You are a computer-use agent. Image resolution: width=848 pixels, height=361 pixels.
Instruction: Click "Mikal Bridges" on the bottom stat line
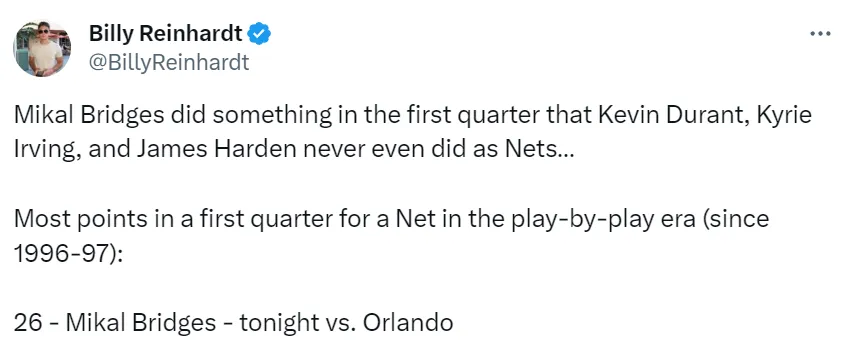[140, 323]
